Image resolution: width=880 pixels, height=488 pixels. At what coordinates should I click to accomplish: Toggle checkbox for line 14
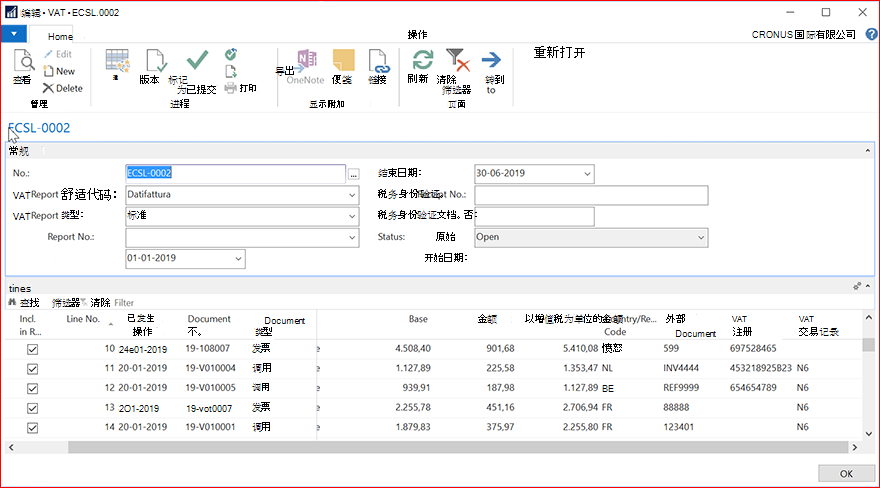[33, 428]
